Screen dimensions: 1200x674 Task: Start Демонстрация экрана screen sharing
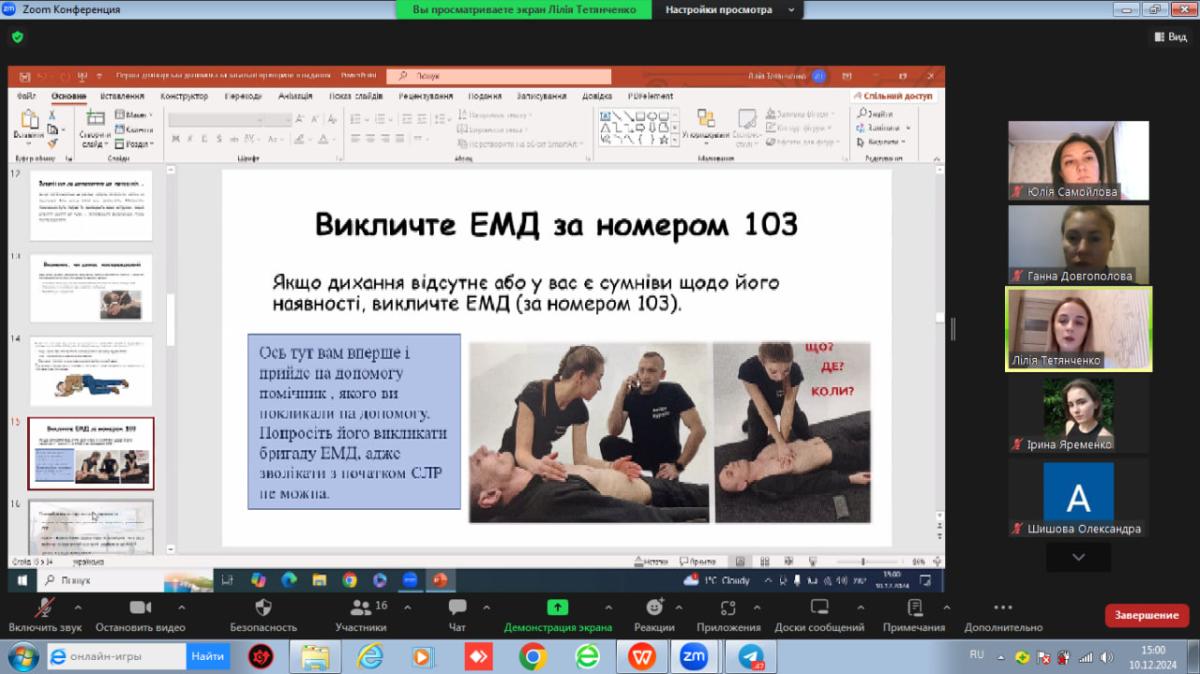click(557, 609)
